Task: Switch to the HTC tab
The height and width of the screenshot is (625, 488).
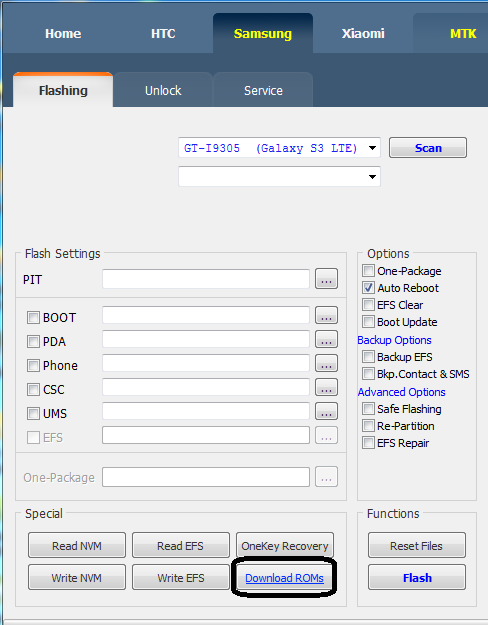Action: point(163,33)
